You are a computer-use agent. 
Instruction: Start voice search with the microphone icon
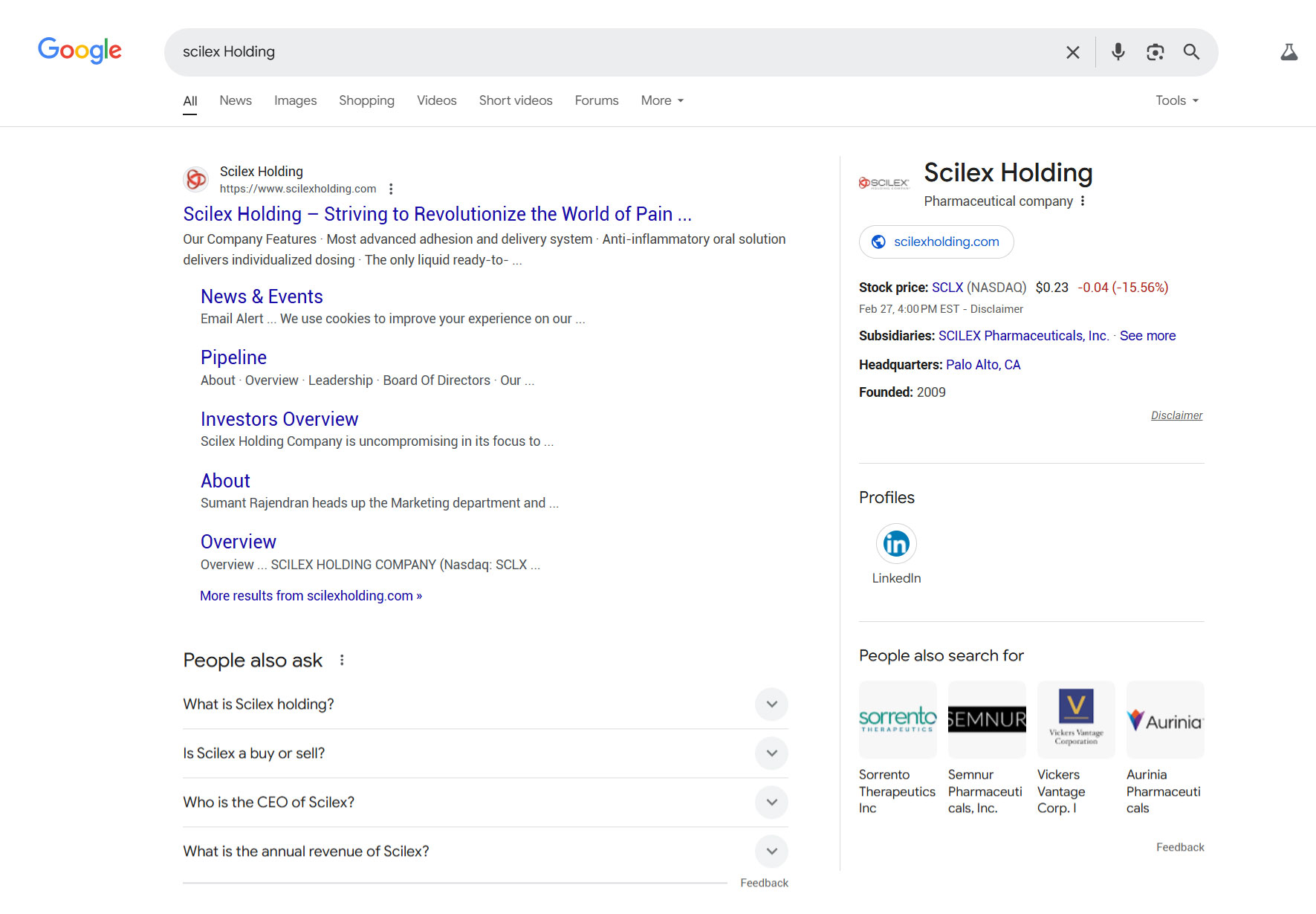[1118, 52]
